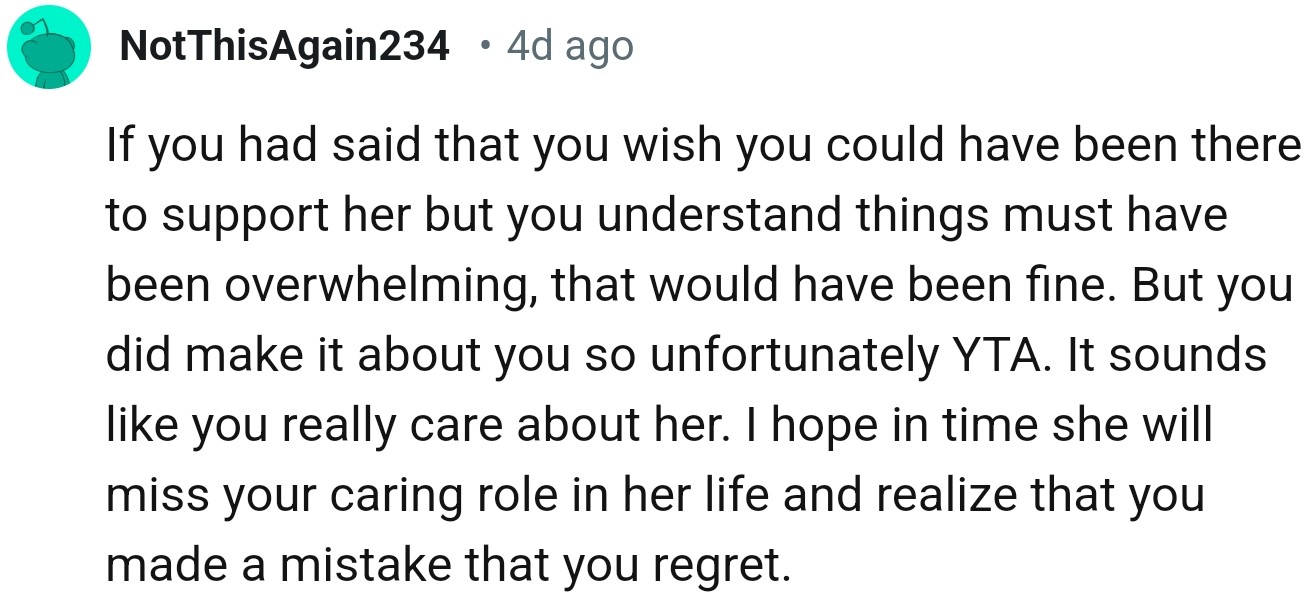Click the dot separator before the timestamp
The image size is (1316, 606).
[x=485, y=46]
